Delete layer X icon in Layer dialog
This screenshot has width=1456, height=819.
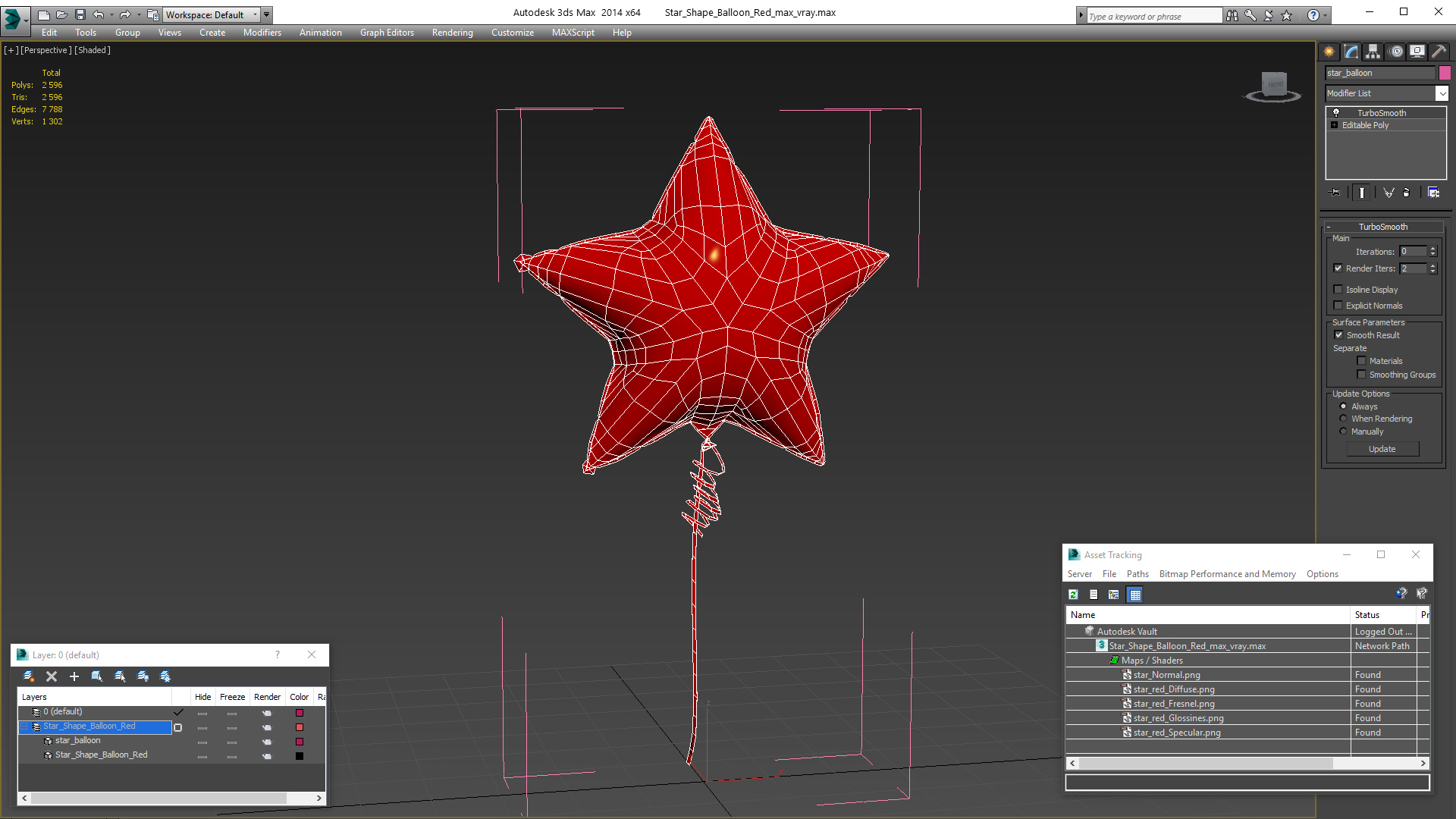click(52, 676)
